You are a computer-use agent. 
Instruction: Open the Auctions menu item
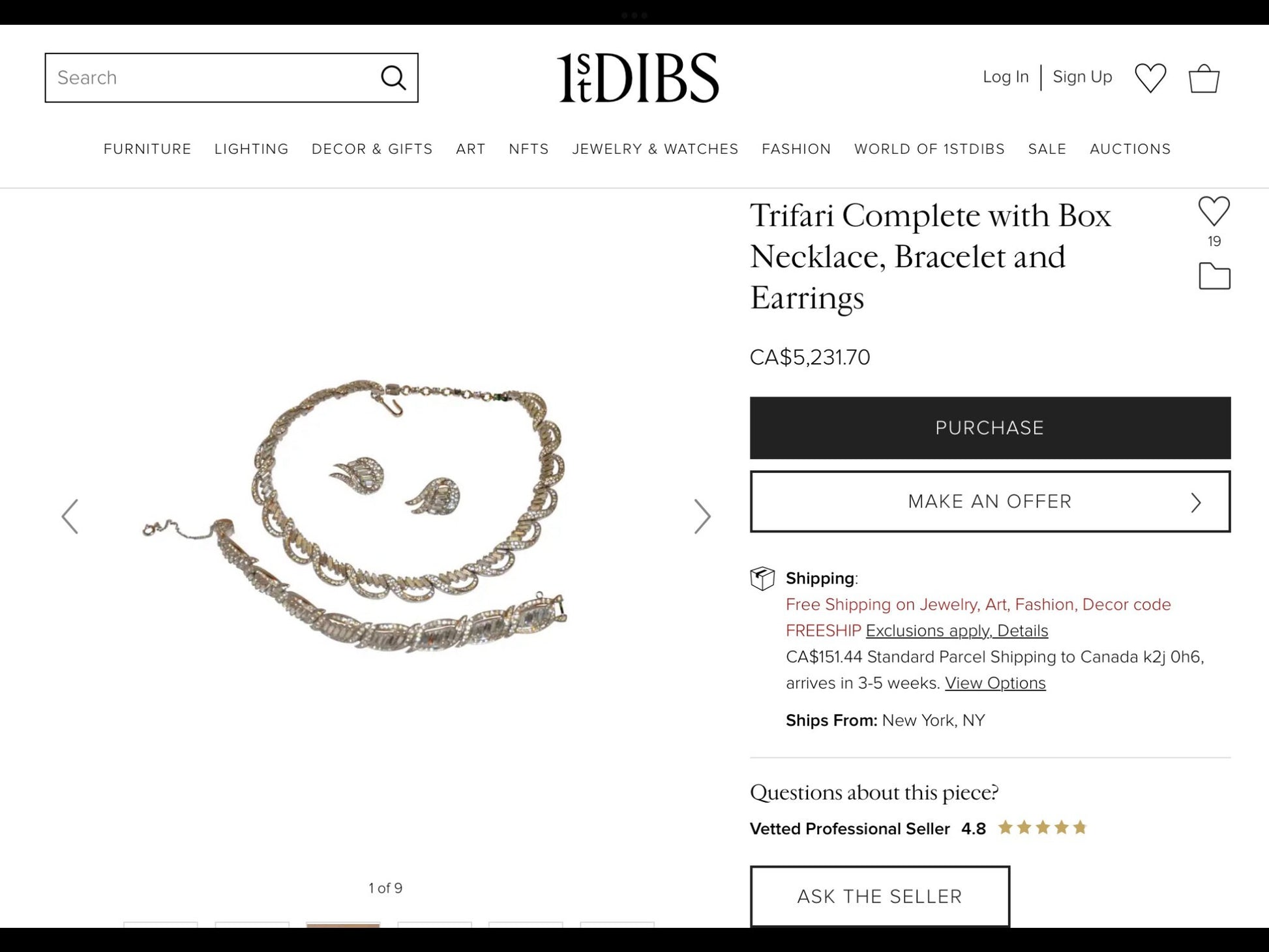(1130, 149)
